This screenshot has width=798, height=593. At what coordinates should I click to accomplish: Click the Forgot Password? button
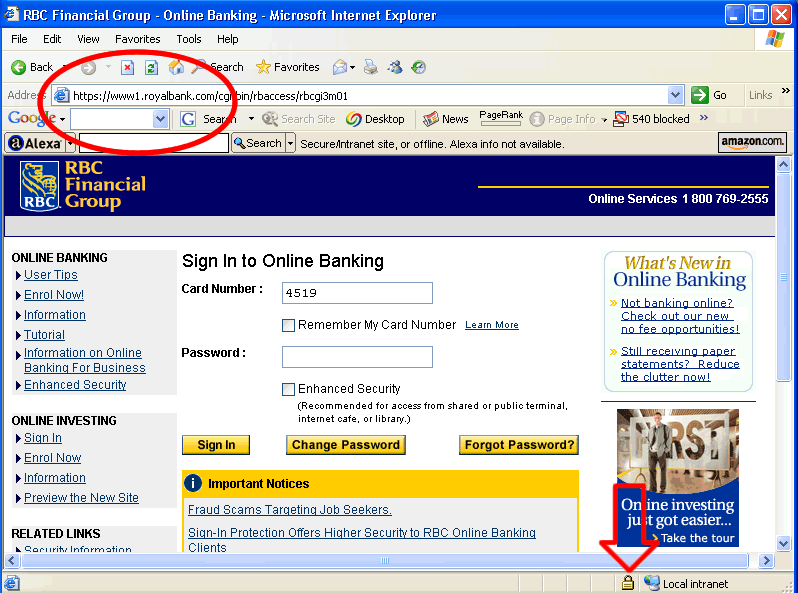(x=519, y=445)
